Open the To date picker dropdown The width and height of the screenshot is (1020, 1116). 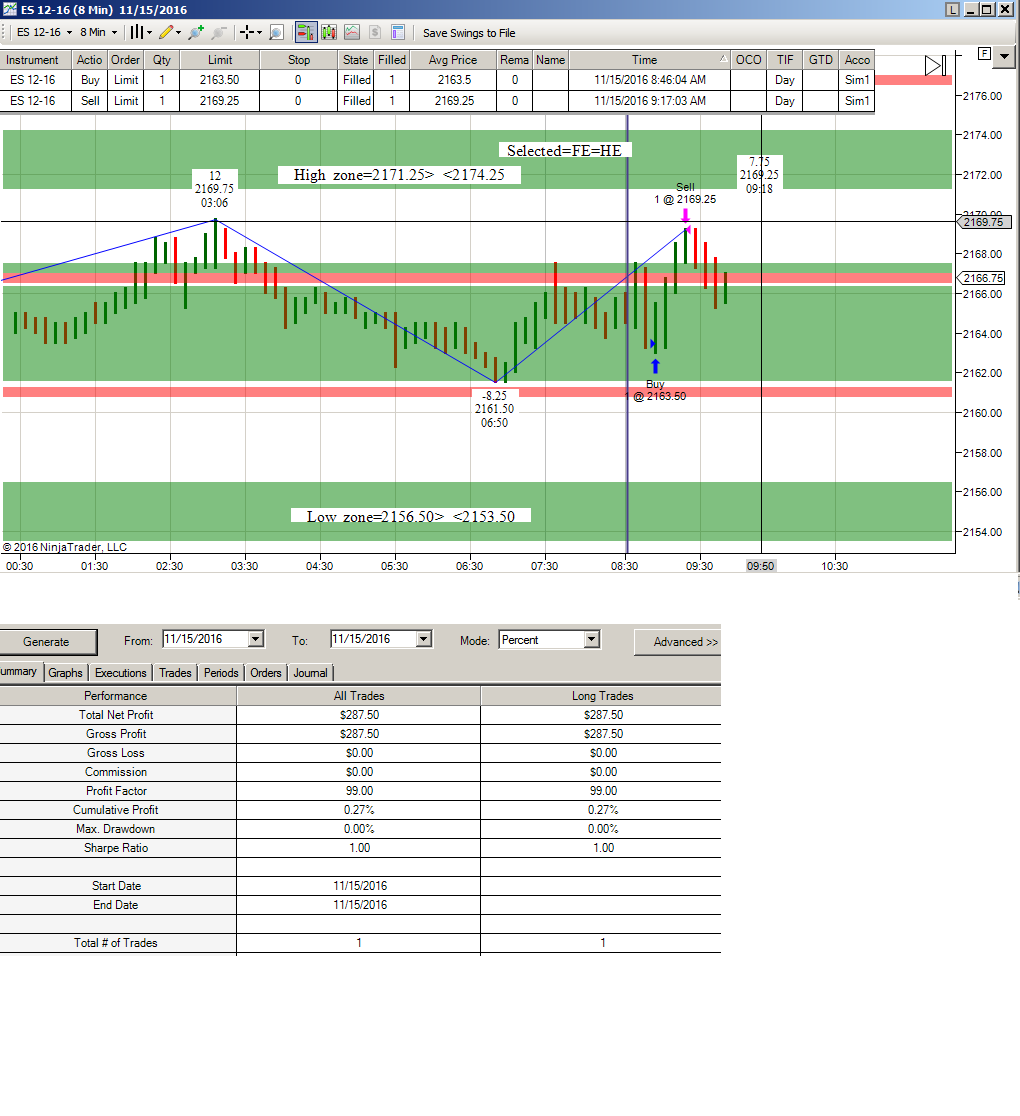pos(424,639)
